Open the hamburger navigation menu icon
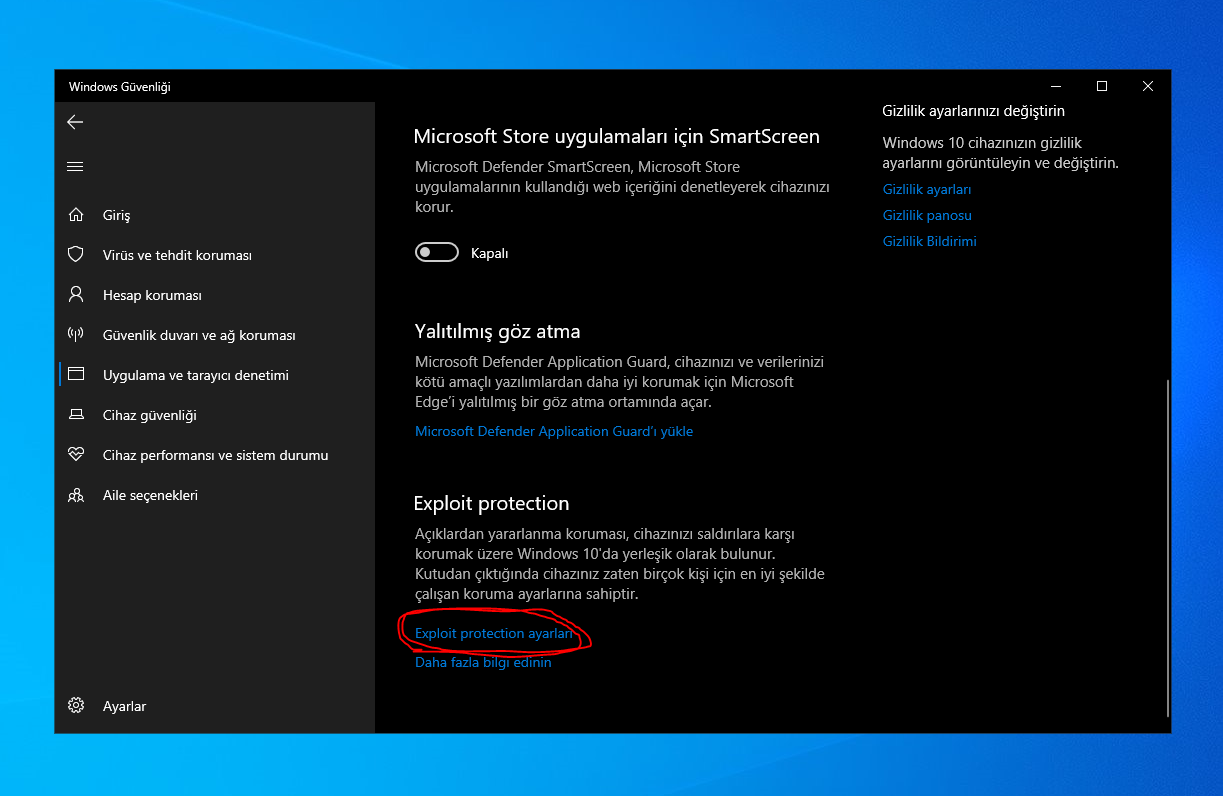Image resolution: width=1223 pixels, height=796 pixels. pos(75,166)
